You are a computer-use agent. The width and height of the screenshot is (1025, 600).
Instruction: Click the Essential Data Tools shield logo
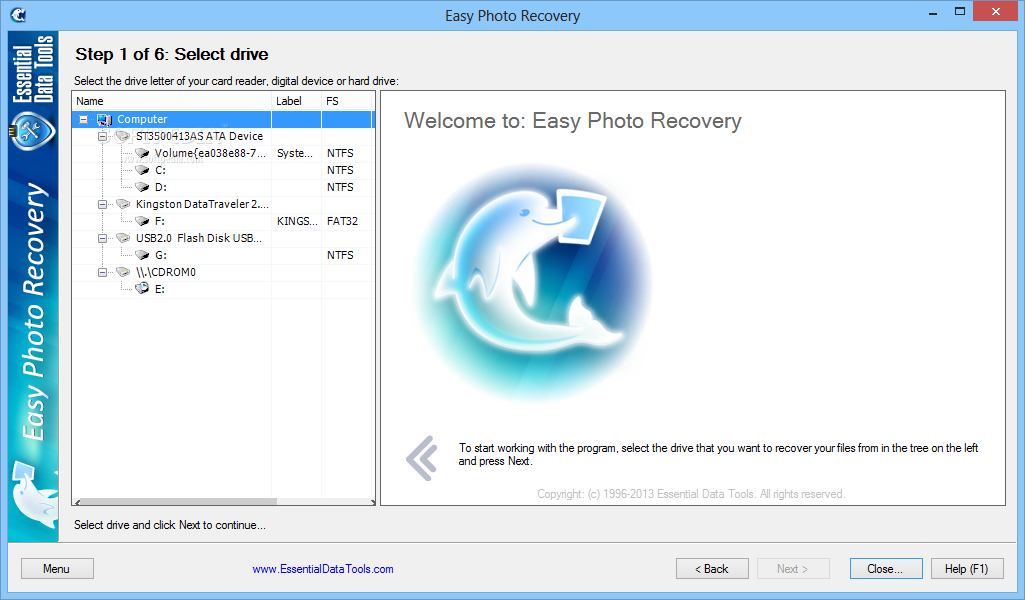[32, 131]
